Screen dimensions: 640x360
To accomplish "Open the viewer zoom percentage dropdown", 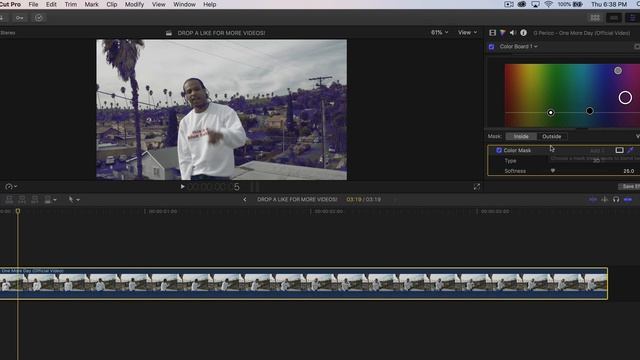I will (440, 32).
